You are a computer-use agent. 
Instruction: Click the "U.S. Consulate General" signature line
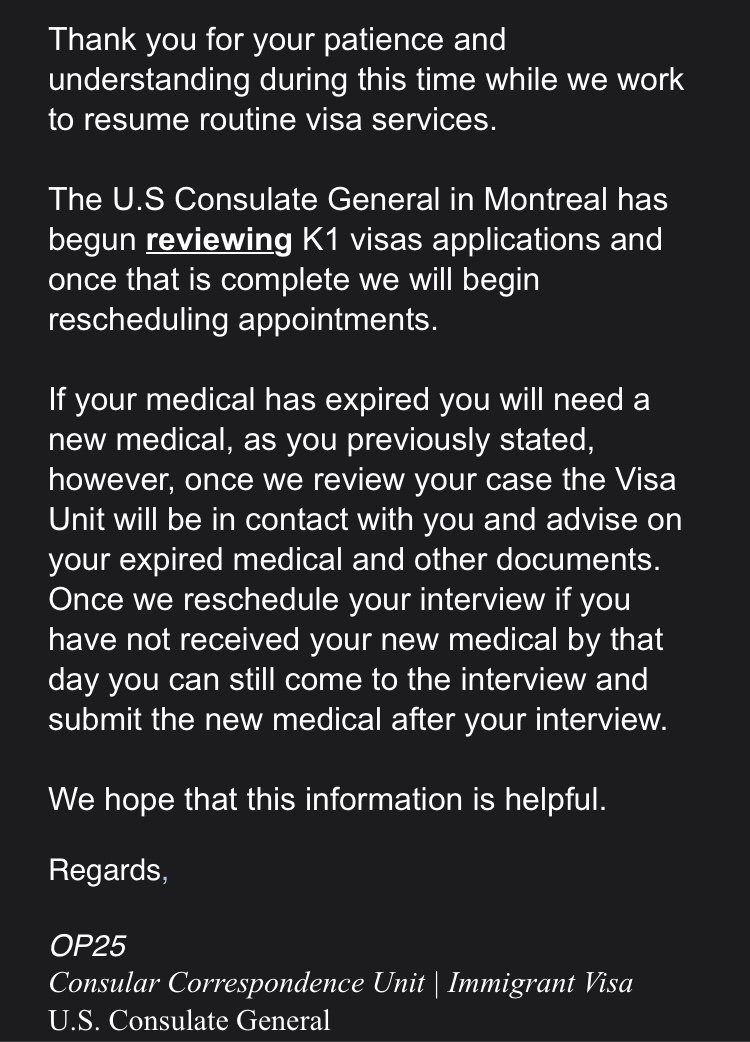click(x=189, y=1021)
